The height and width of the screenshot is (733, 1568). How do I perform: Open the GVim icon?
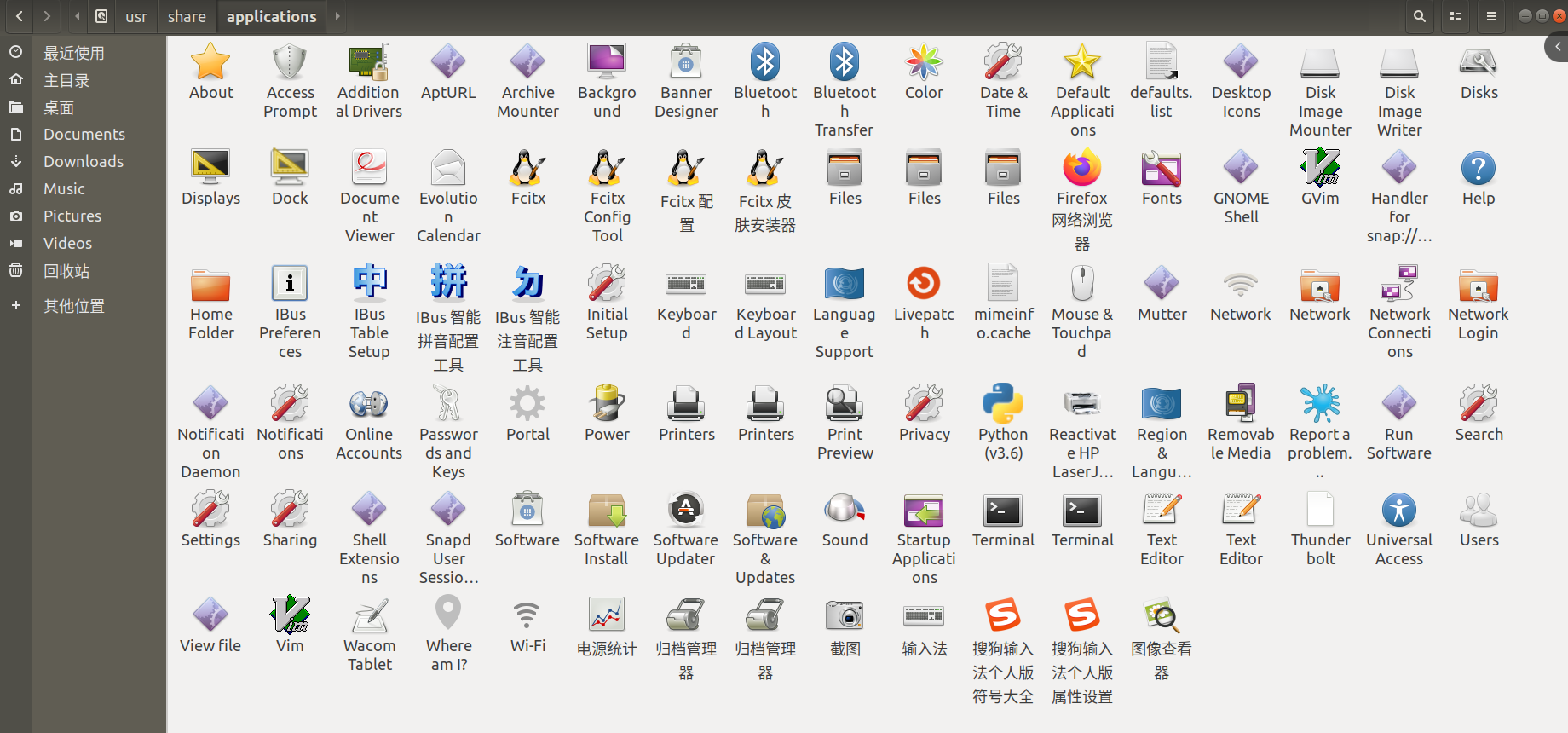[x=1320, y=168]
